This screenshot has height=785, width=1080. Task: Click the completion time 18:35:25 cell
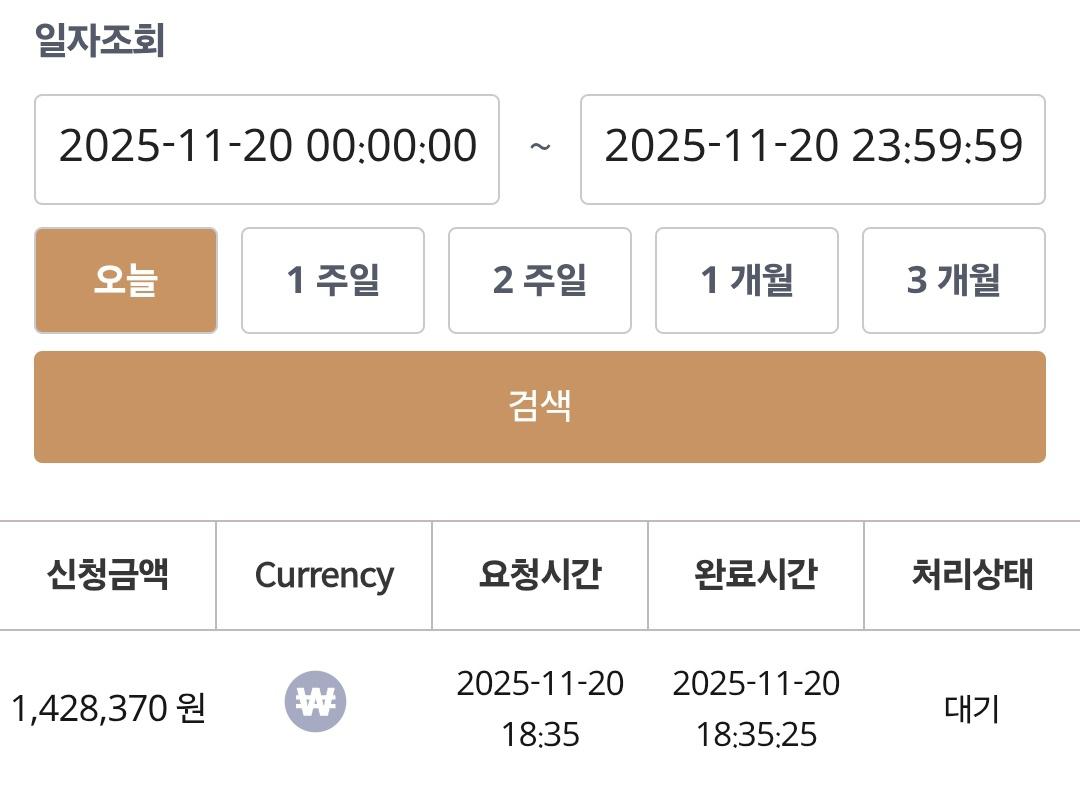coord(756,709)
